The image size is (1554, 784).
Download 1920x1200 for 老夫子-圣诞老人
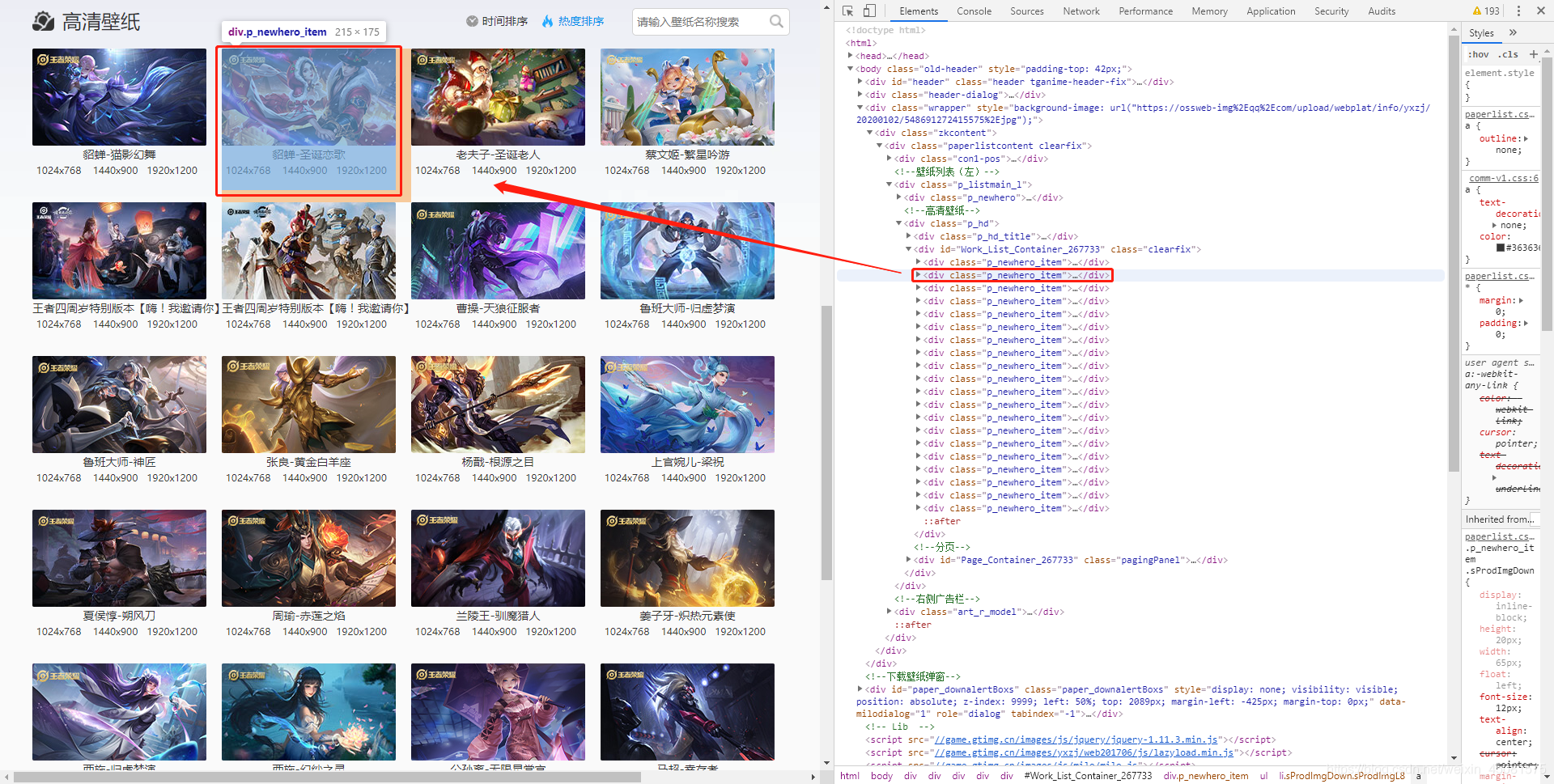pos(551,171)
